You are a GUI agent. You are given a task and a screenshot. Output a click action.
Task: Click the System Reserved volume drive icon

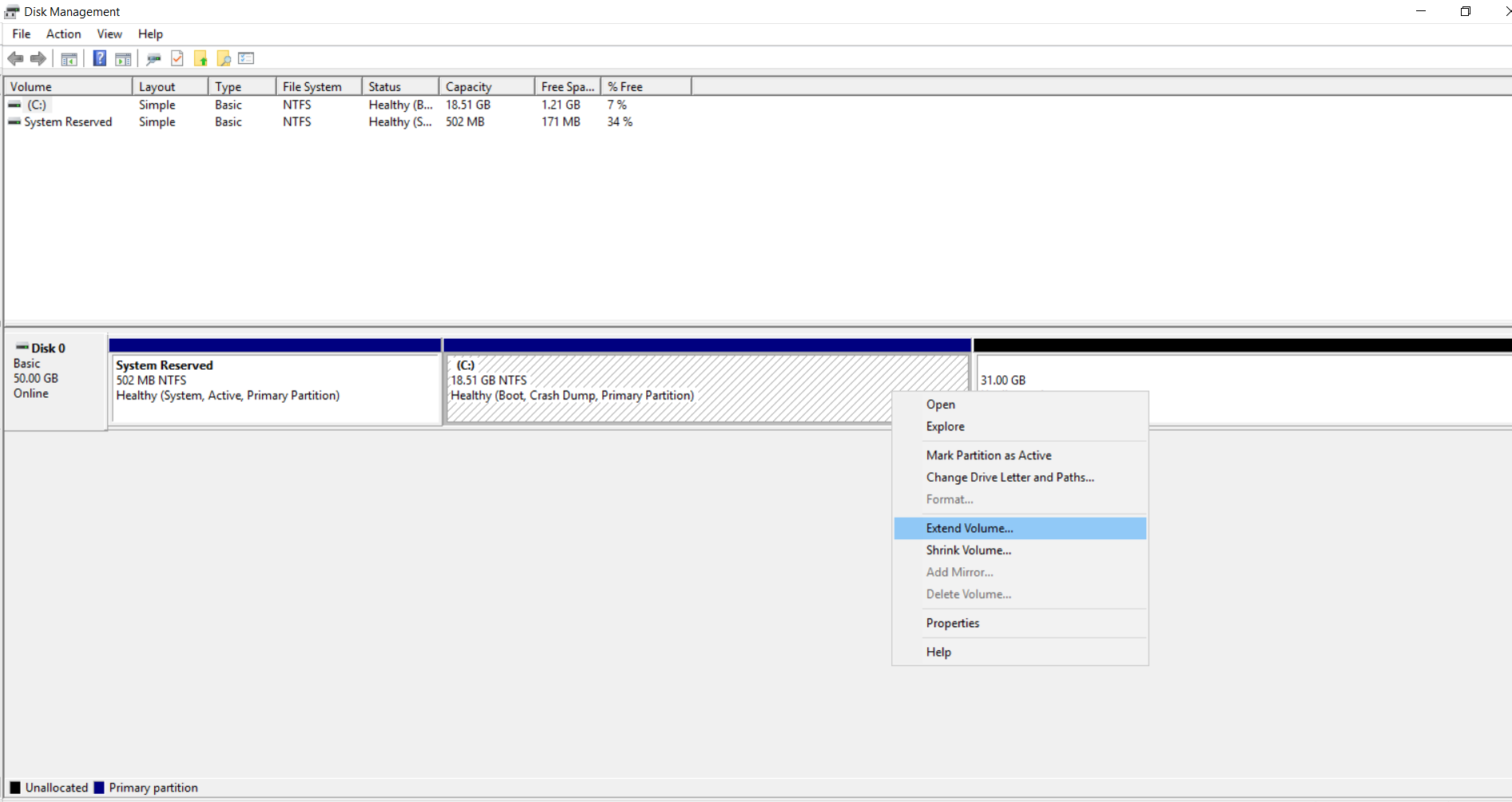tap(14, 121)
